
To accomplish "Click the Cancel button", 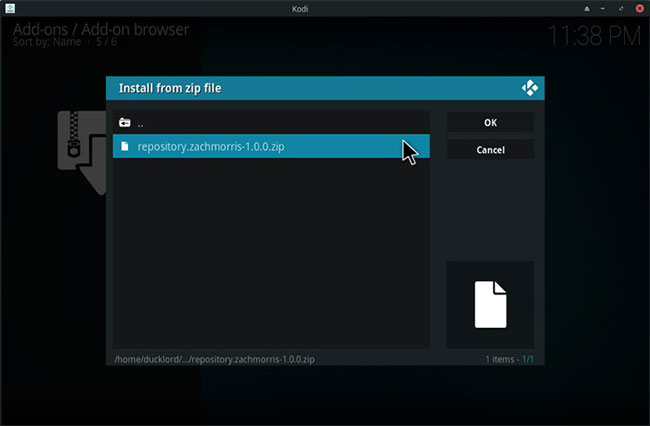I will 490,150.
